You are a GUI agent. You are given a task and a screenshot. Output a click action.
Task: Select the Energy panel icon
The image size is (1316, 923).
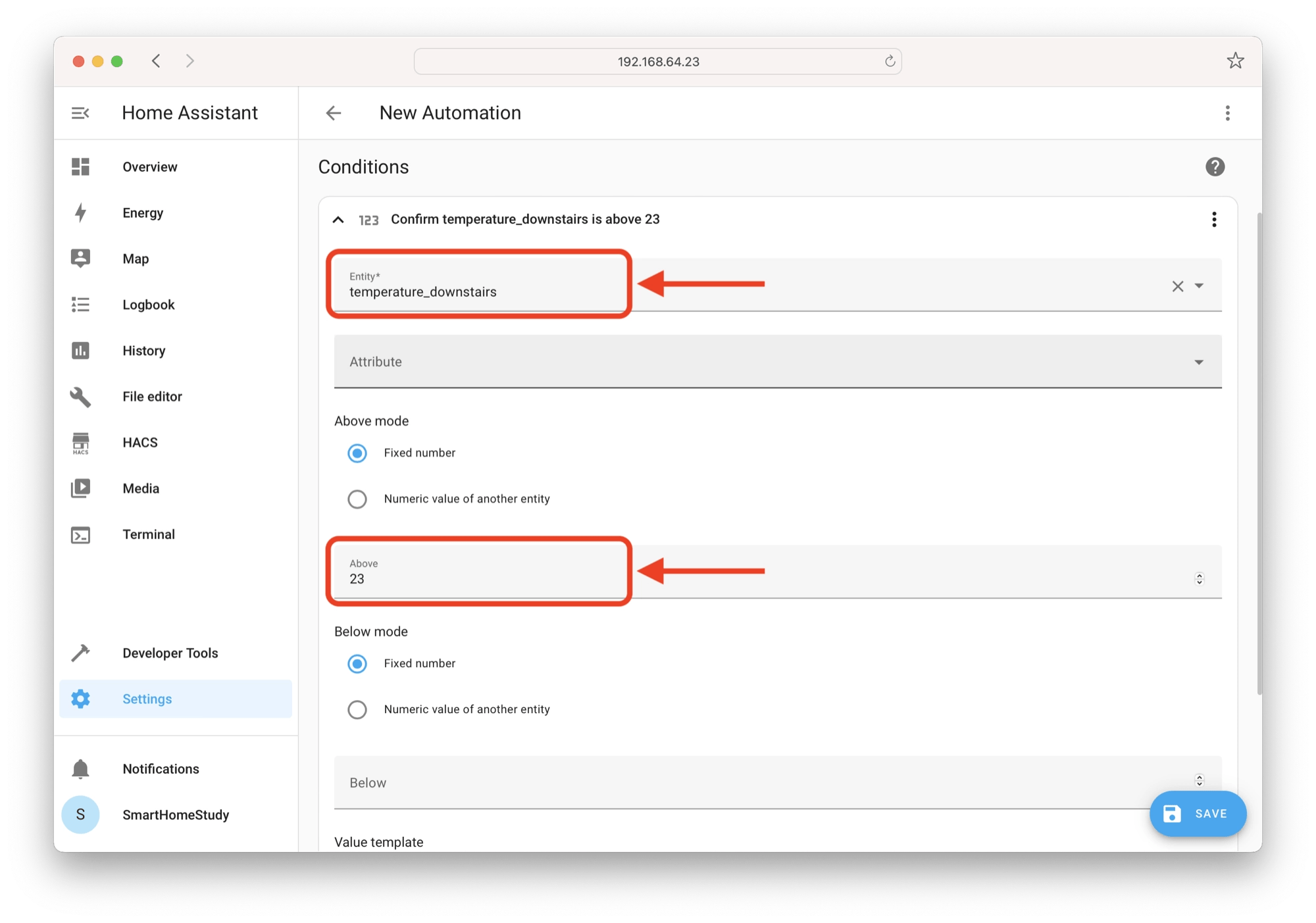click(x=80, y=212)
